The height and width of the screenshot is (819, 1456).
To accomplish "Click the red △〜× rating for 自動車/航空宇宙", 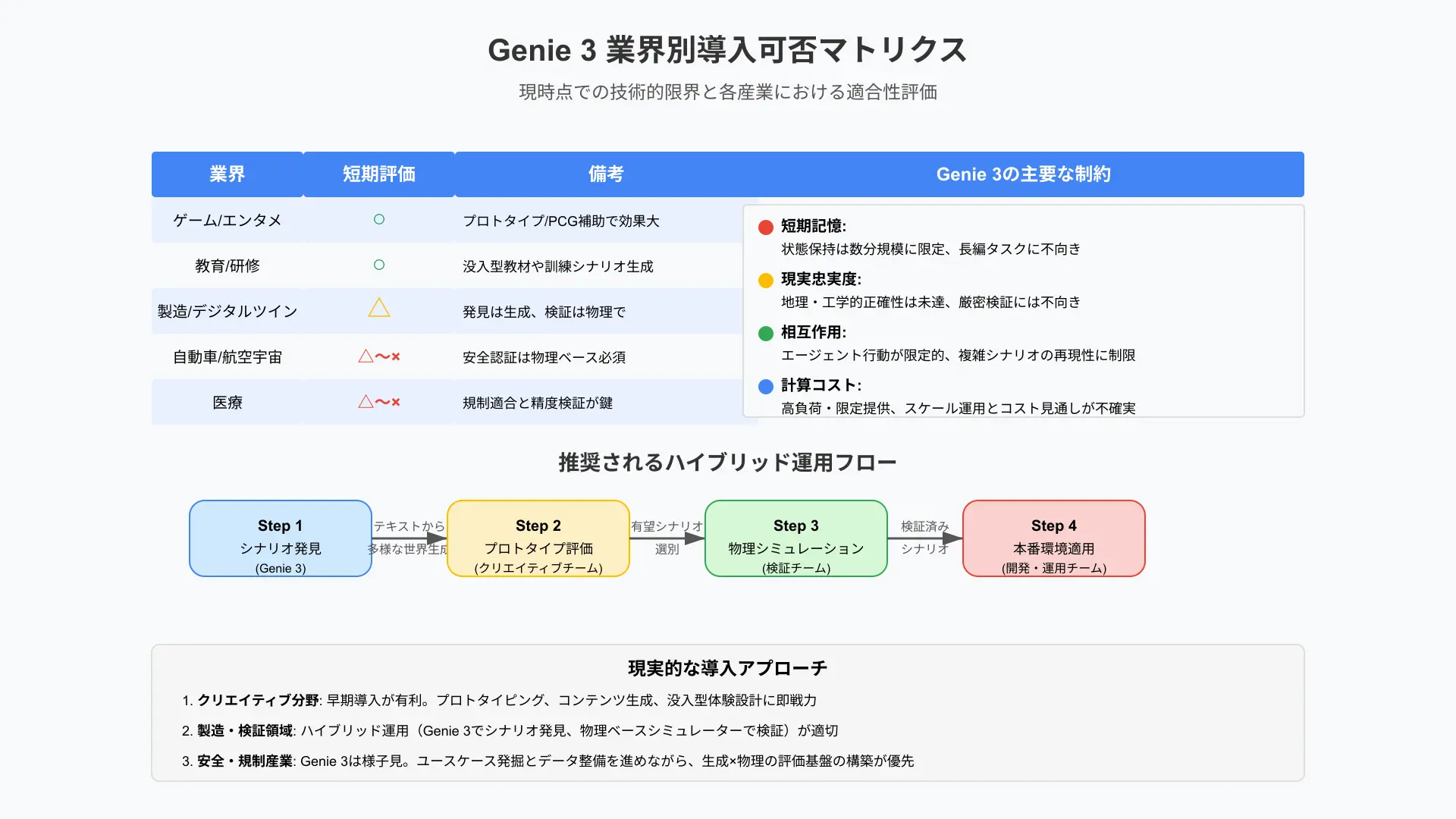I will pos(379,356).
